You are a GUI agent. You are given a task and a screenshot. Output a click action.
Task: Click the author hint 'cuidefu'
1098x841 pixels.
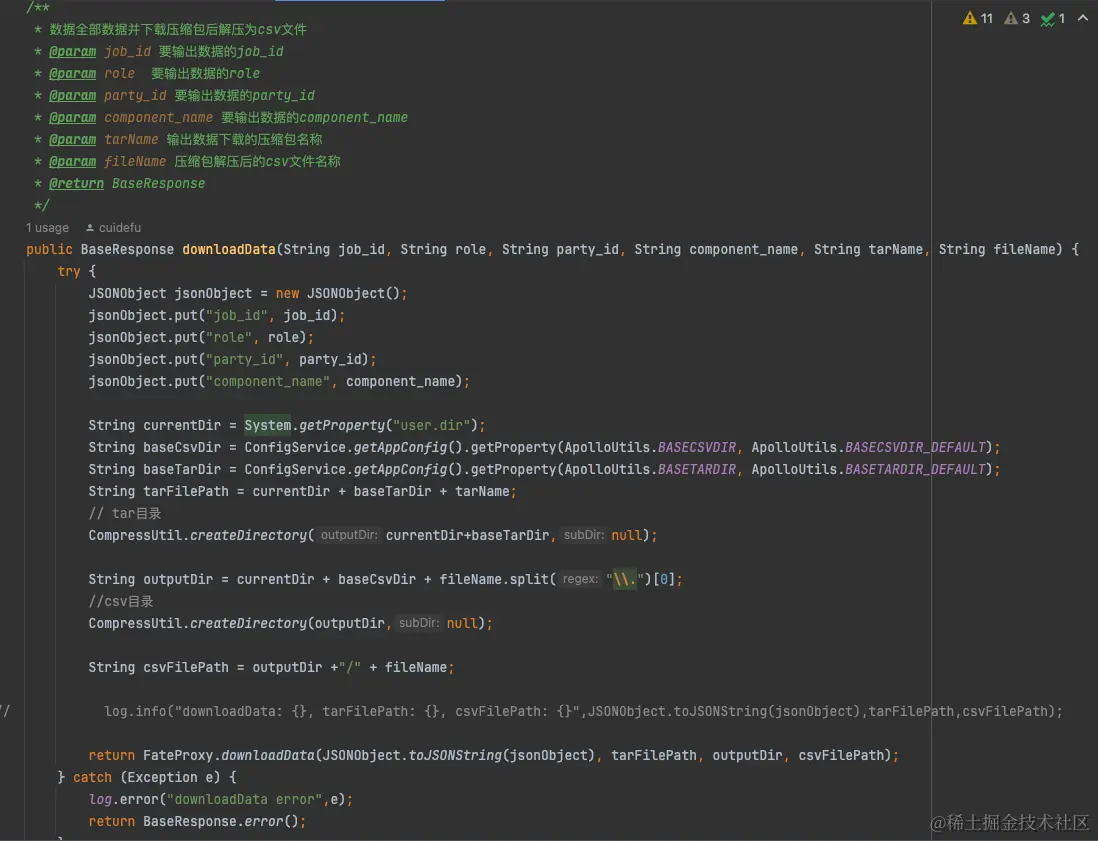pyautogui.click(x=113, y=228)
